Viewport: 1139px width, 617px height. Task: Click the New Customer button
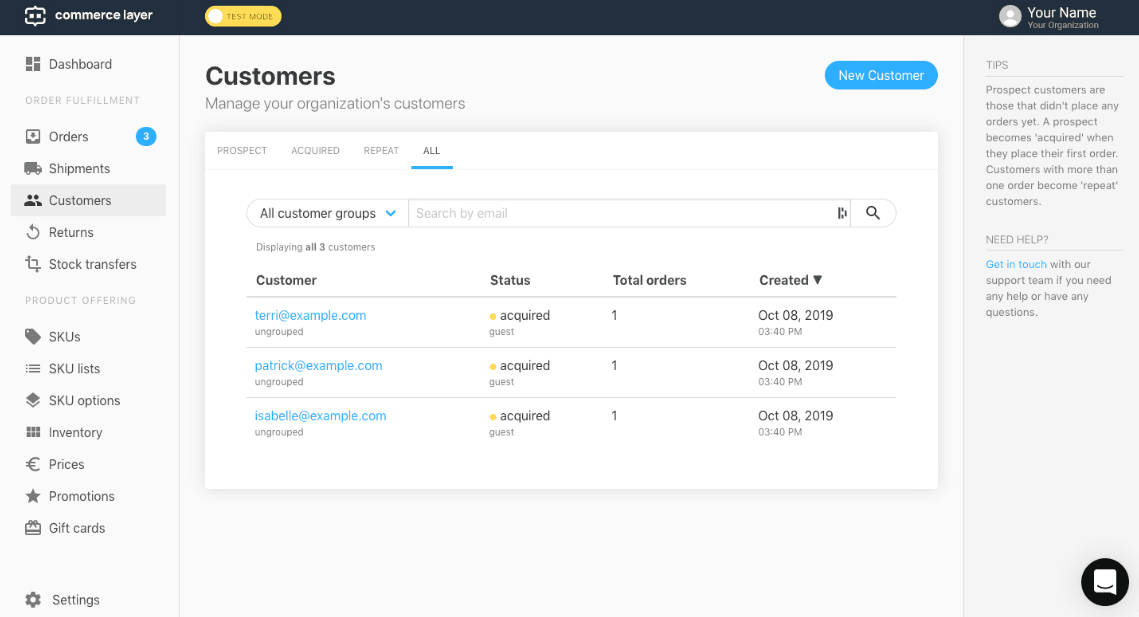coord(881,76)
